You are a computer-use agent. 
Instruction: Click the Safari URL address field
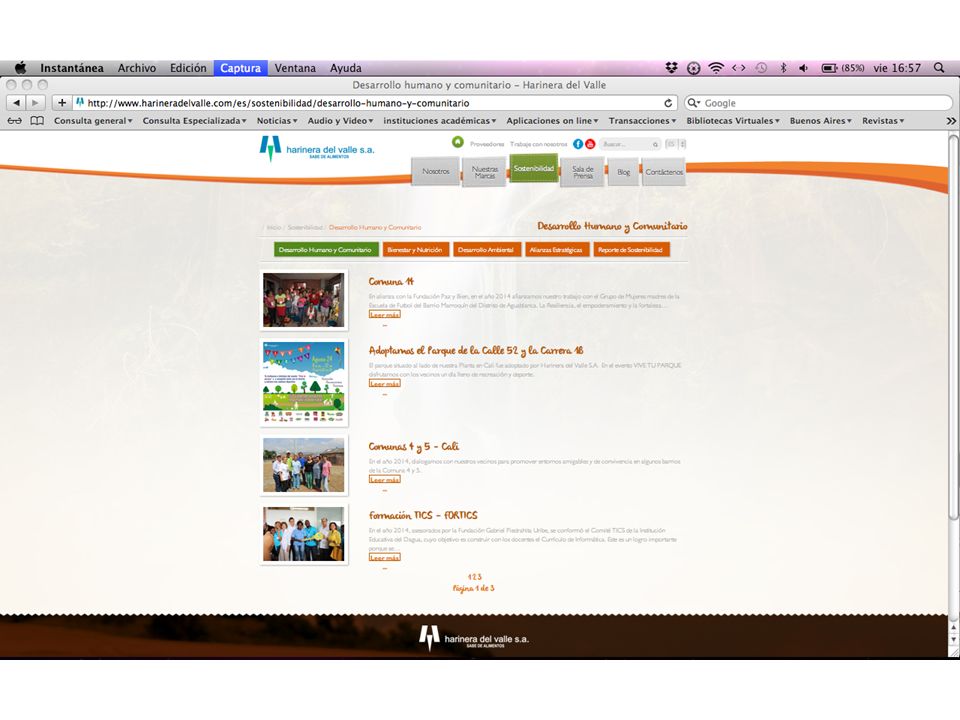coord(375,103)
